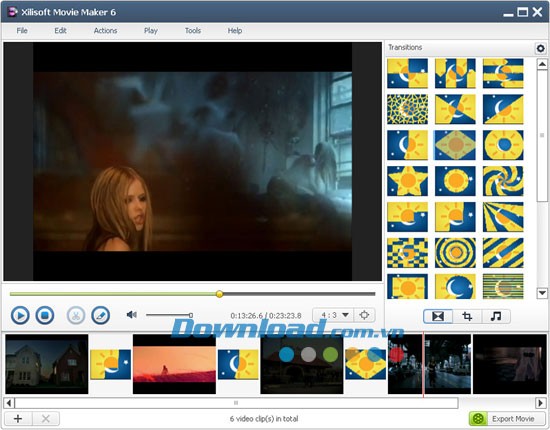Select the yellow ring with blue center transition

point(503,145)
